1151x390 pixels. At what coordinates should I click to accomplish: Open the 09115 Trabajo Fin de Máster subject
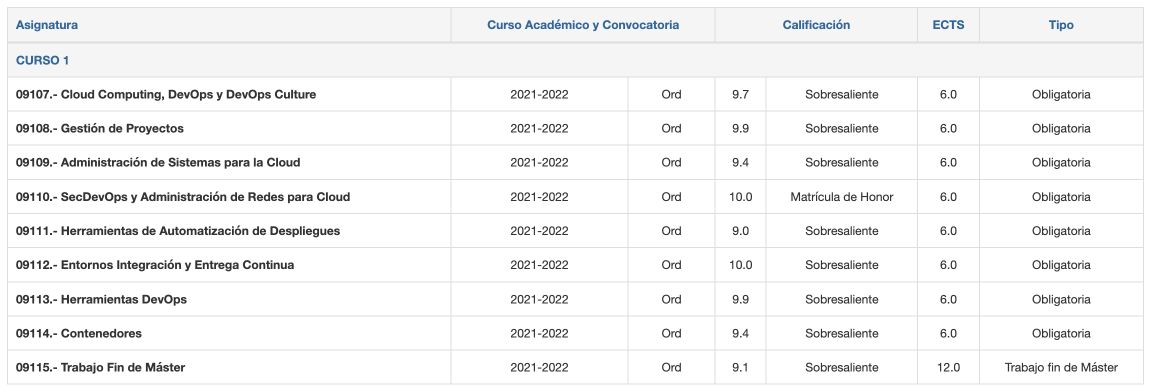pos(101,367)
